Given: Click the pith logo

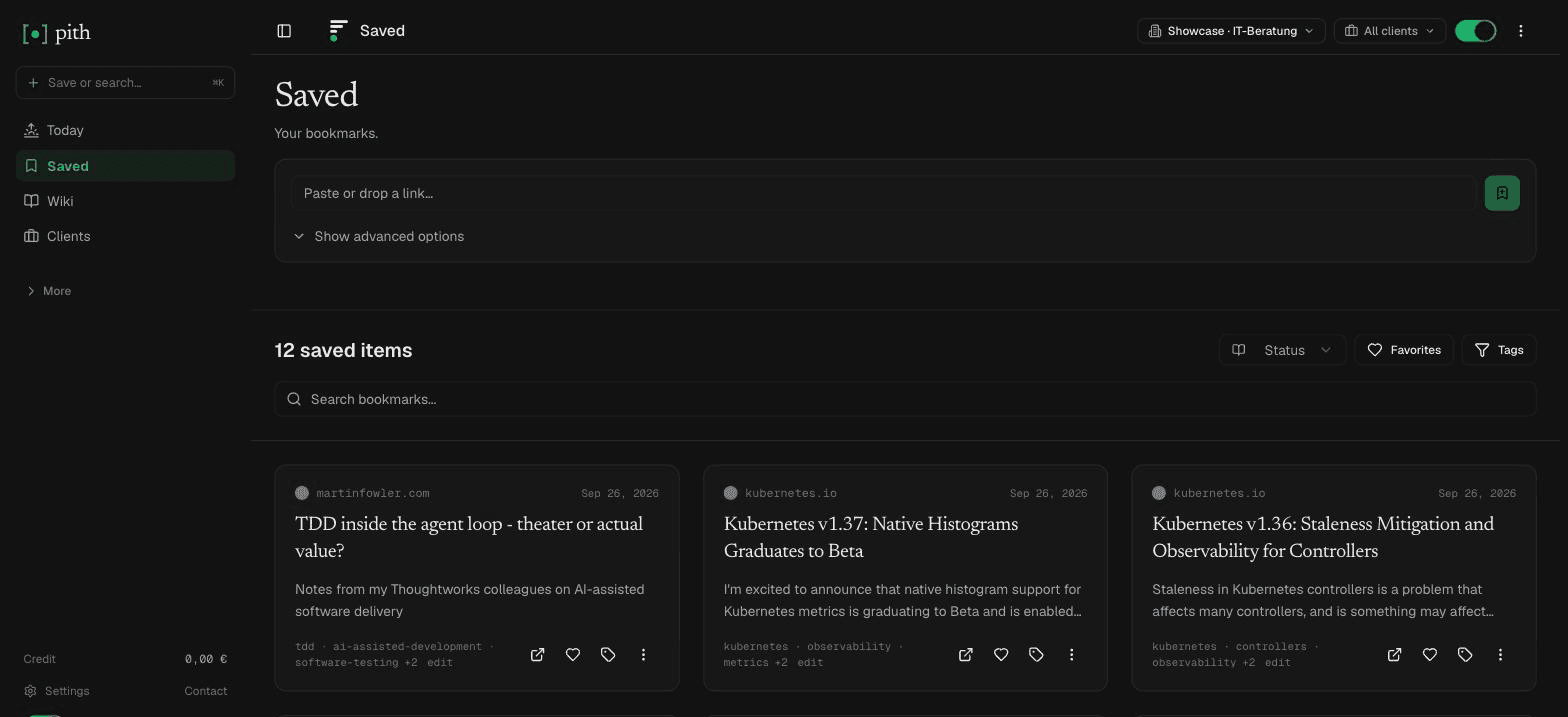Looking at the screenshot, I should coord(57,33).
